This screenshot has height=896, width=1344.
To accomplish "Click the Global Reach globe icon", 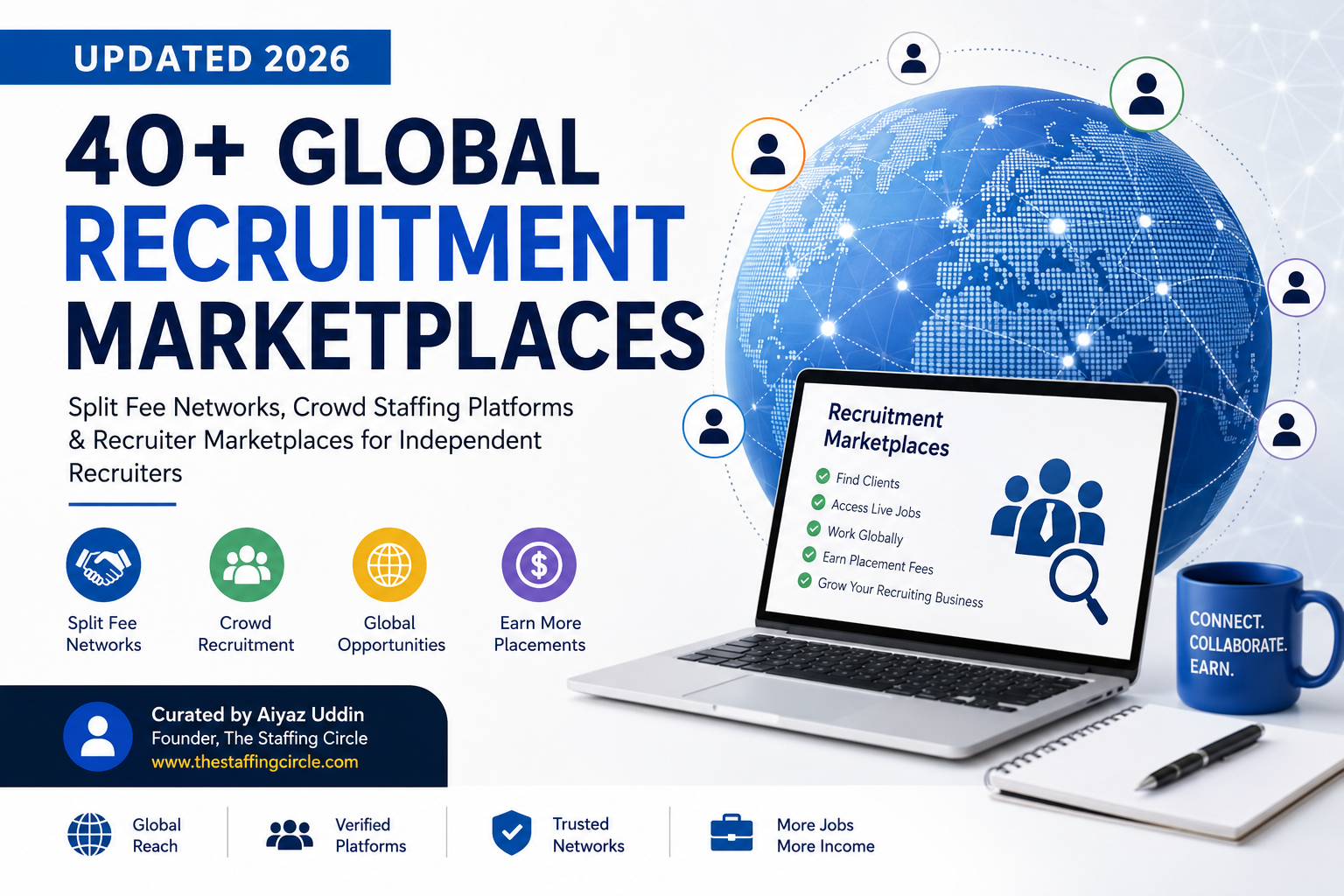I will click(x=89, y=834).
